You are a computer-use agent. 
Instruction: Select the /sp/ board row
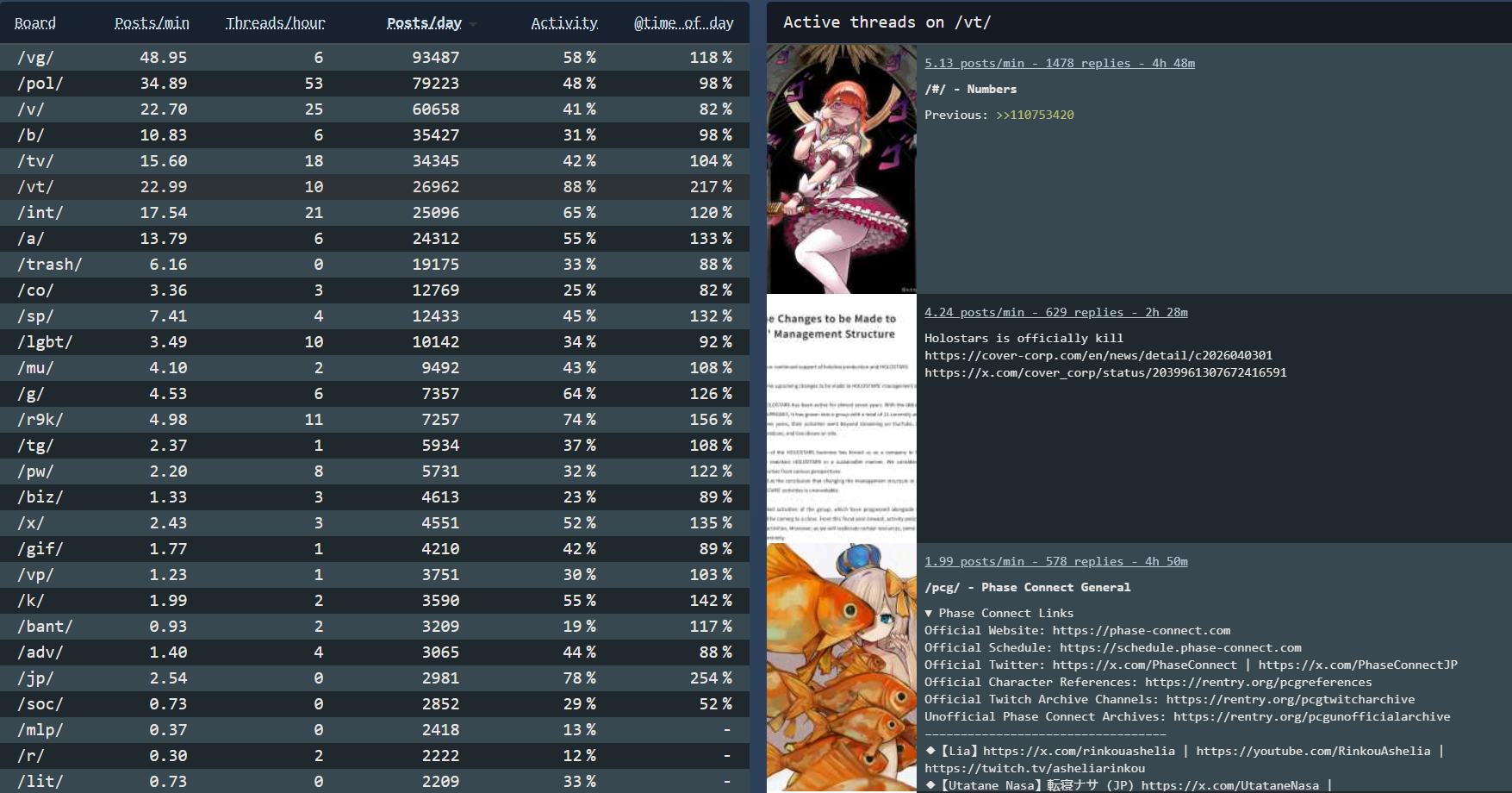(375, 316)
